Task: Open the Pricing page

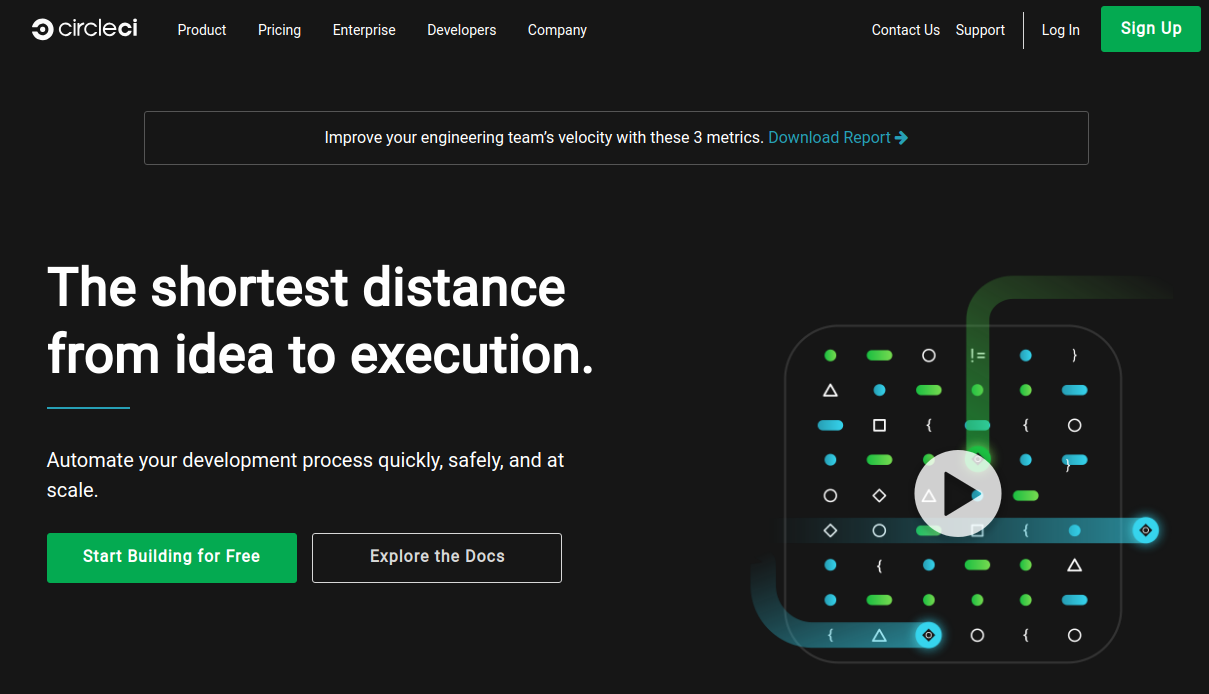Action: [x=279, y=30]
